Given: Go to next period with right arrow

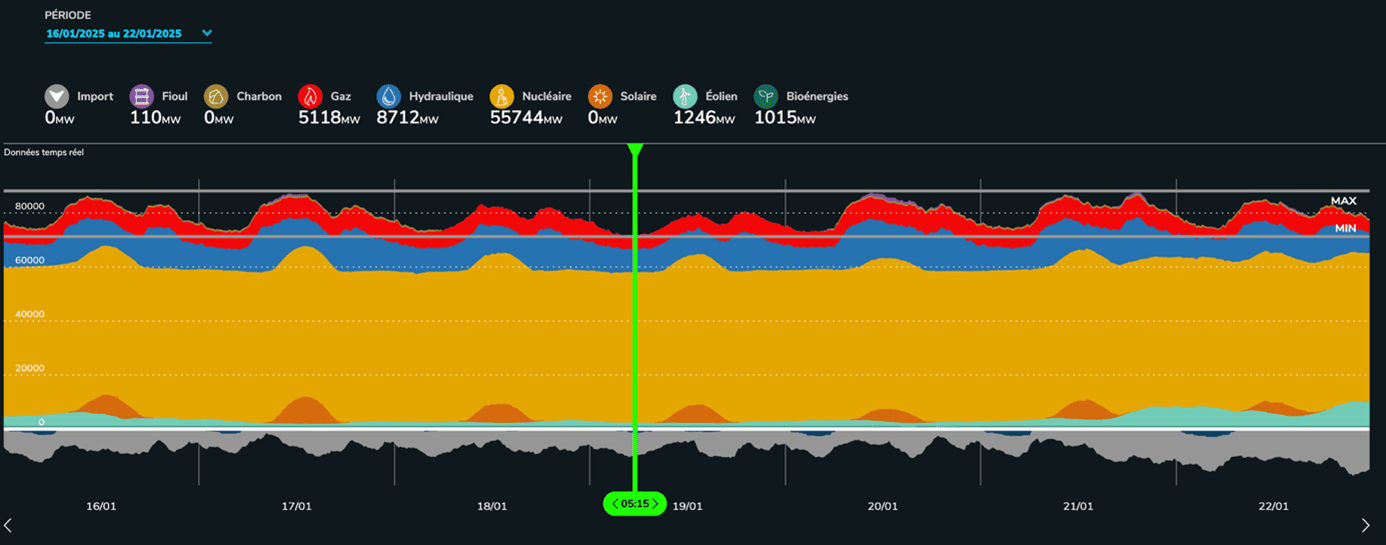Looking at the screenshot, I should (x=1366, y=525).
